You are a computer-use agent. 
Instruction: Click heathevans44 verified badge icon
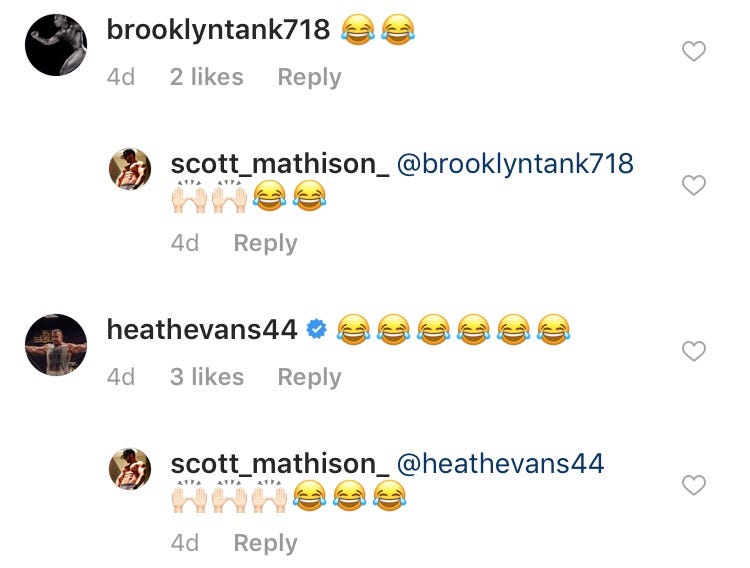[x=316, y=329]
